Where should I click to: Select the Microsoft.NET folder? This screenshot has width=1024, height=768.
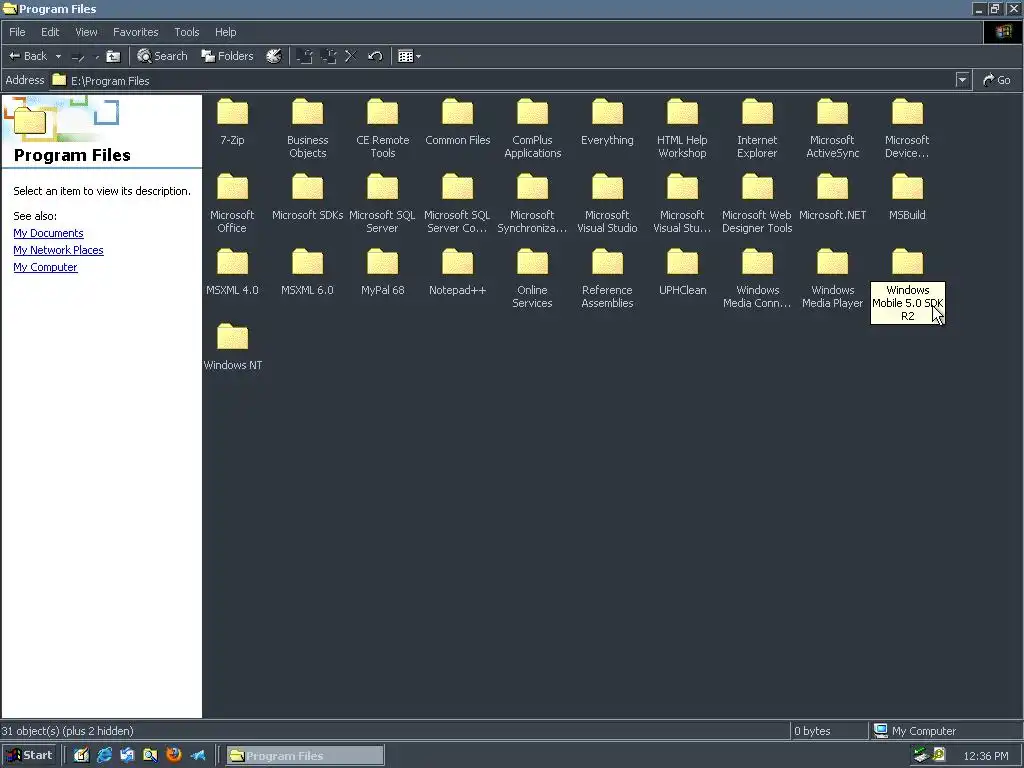pyautogui.click(x=833, y=197)
